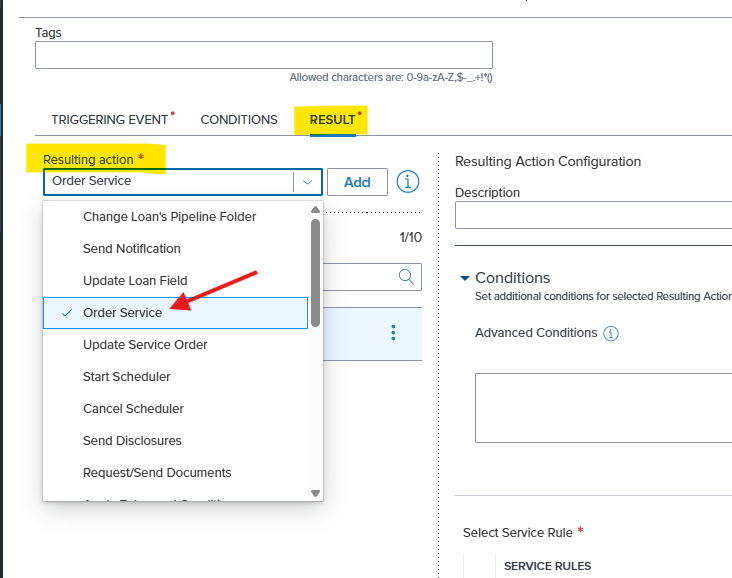Select the checked Order Service option
Image resolution: width=732 pixels, height=578 pixels.
176,313
